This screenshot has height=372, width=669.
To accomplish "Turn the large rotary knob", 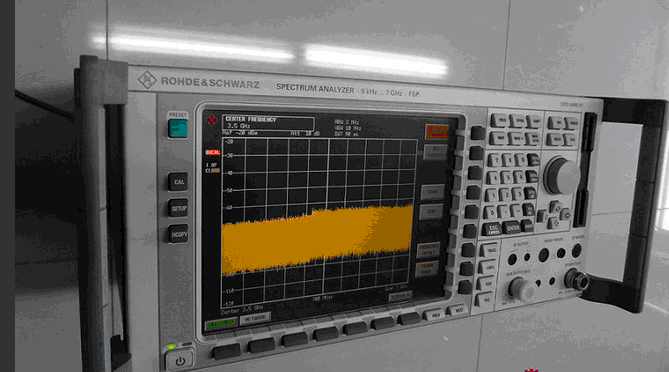I will 562,175.
